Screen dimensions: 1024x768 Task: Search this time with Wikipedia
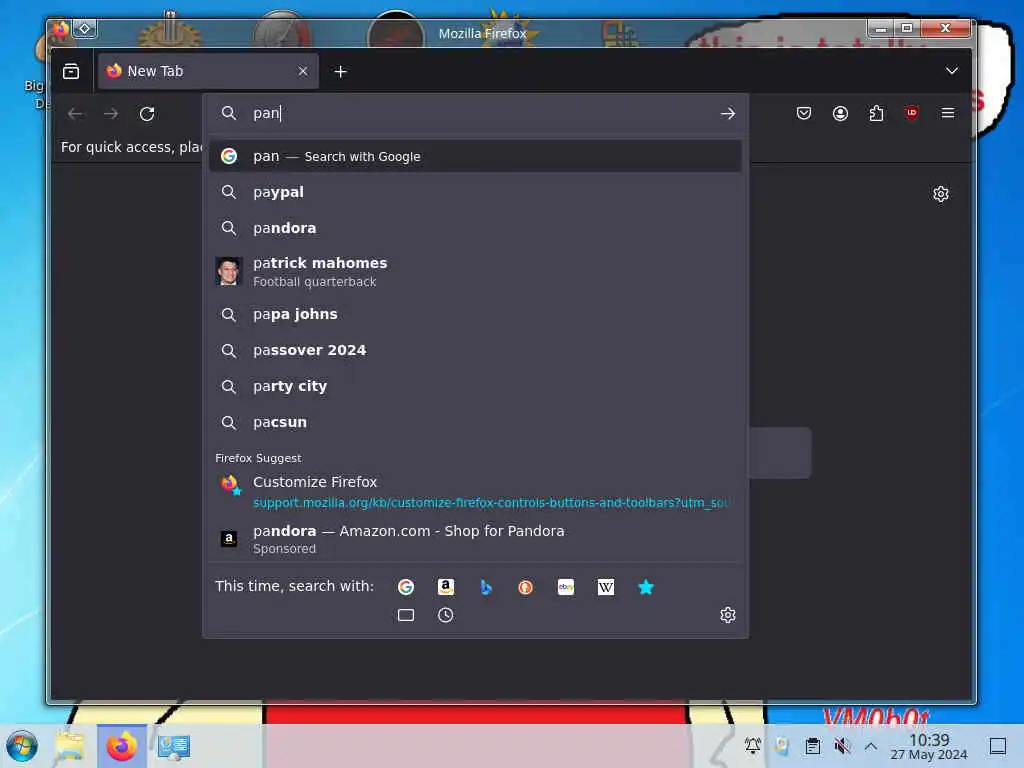(x=605, y=587)
